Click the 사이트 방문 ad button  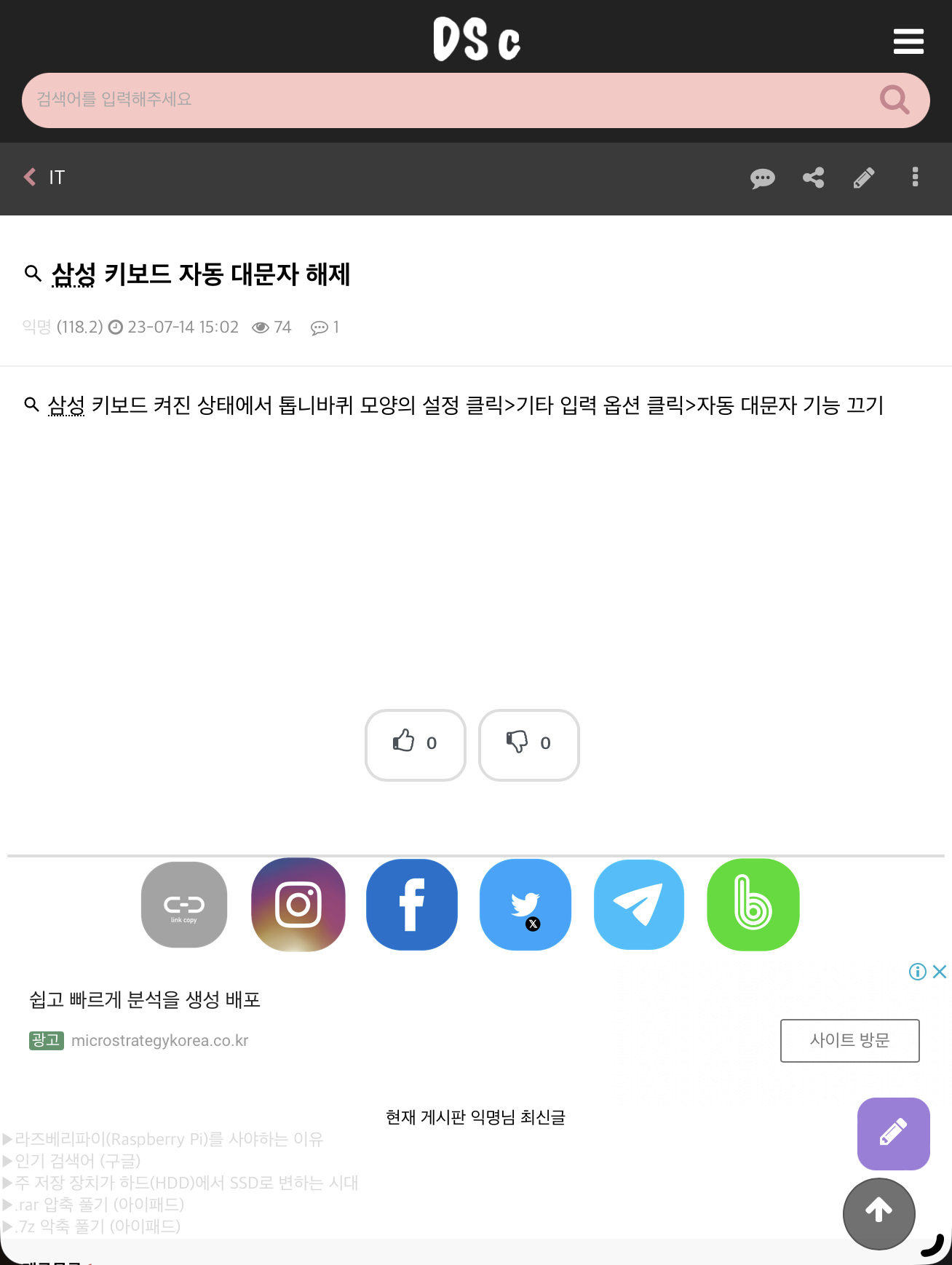[850, 1040]
